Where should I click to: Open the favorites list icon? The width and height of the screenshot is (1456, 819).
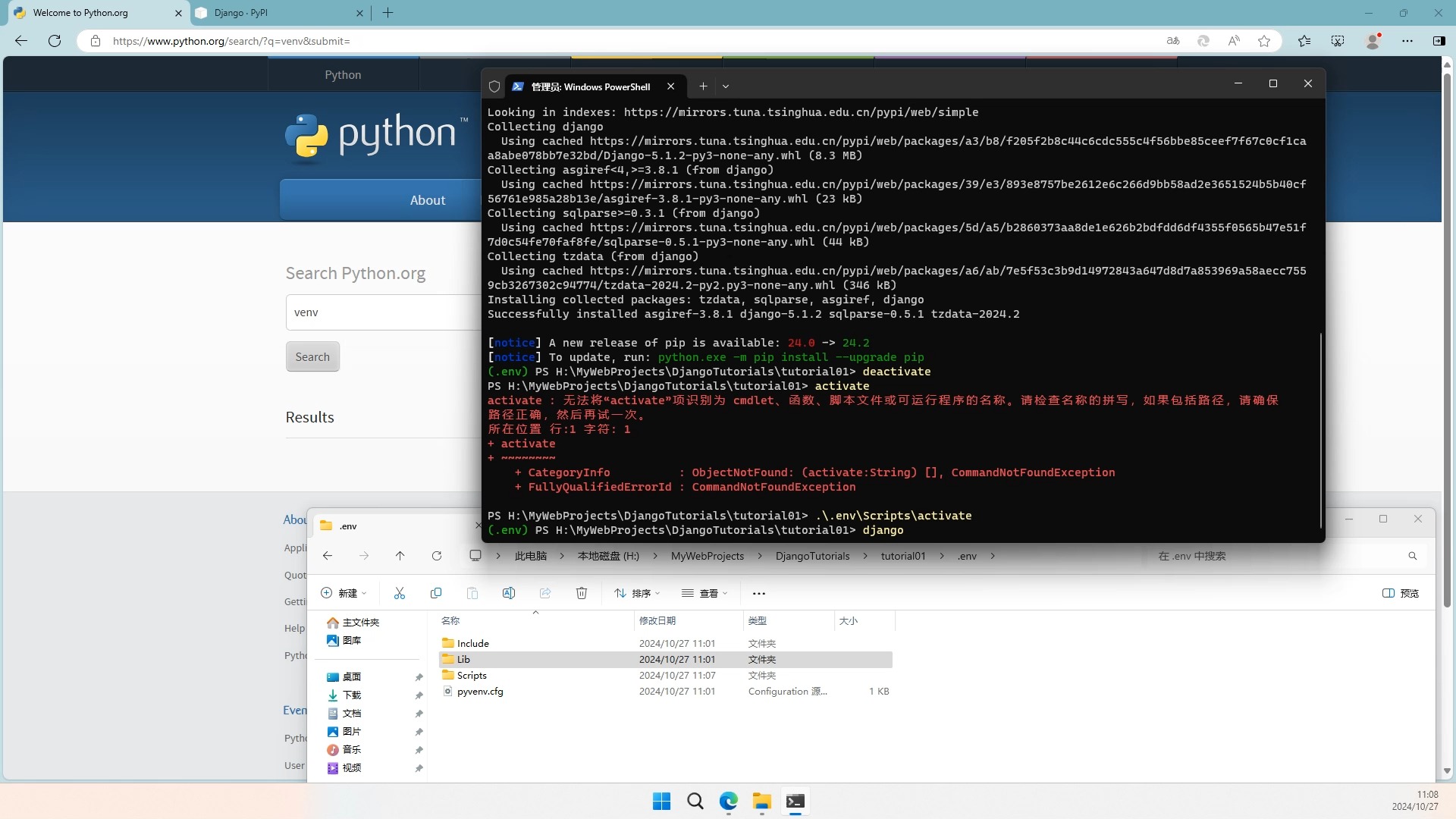(1304, 41)
